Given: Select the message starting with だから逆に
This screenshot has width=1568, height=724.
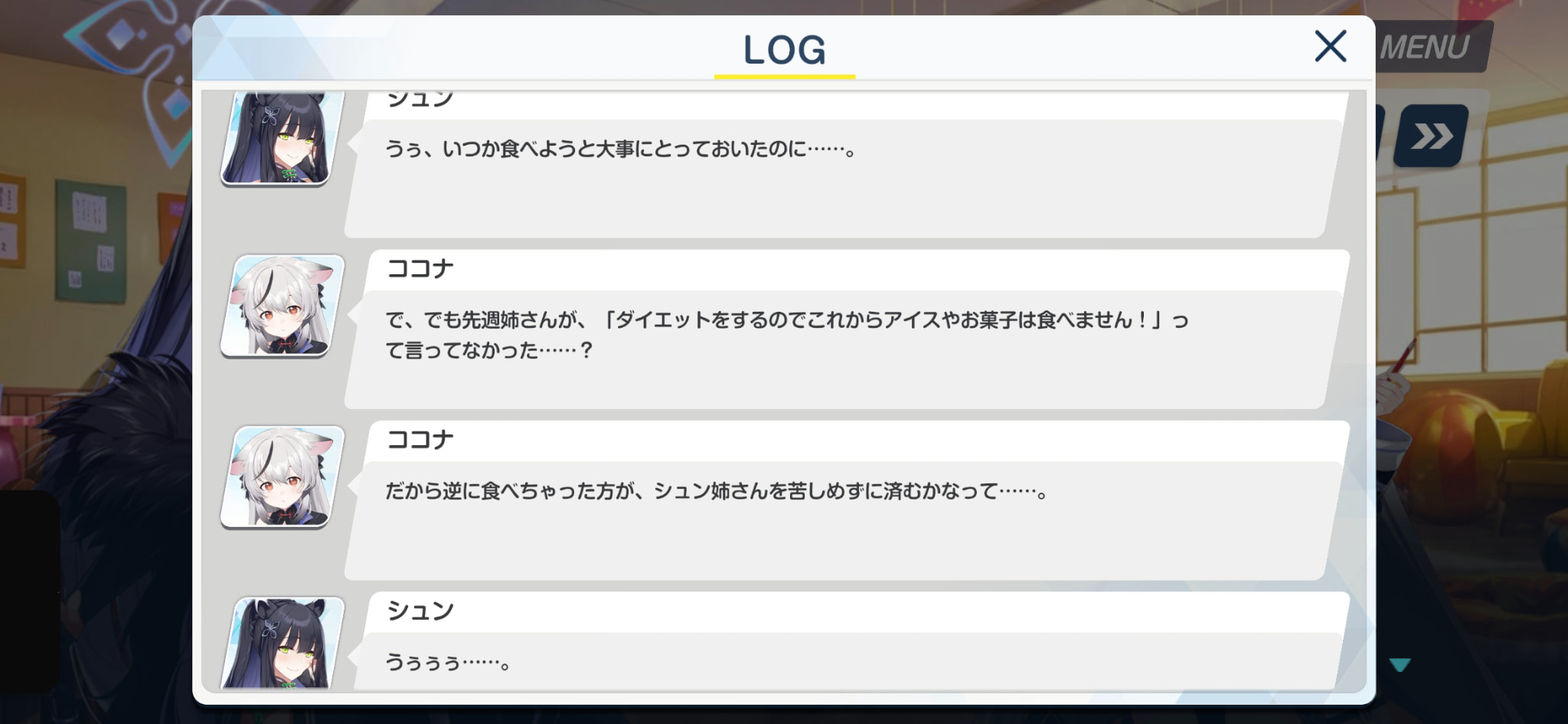Looking at the screenshot, I should click(x=842, y=520).
